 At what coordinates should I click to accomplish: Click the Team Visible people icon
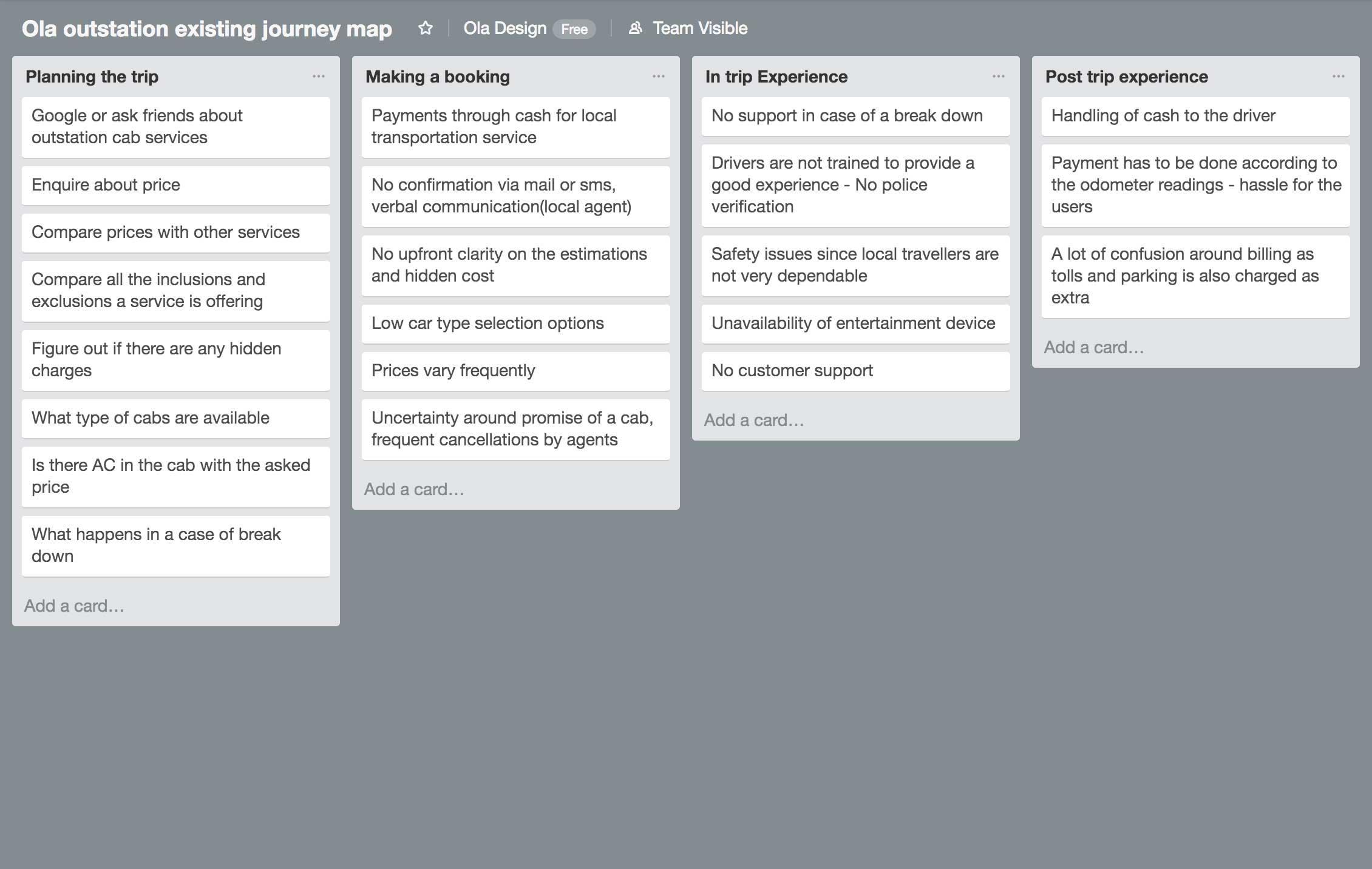(636, 28)
